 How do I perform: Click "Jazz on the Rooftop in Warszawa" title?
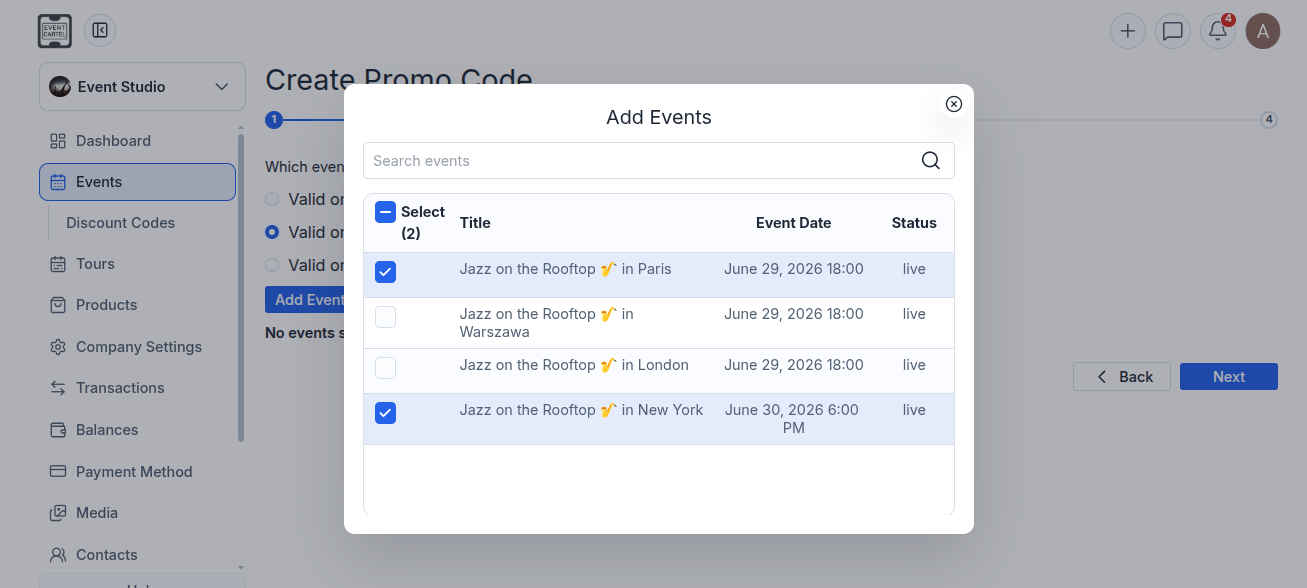click(547, 323)
